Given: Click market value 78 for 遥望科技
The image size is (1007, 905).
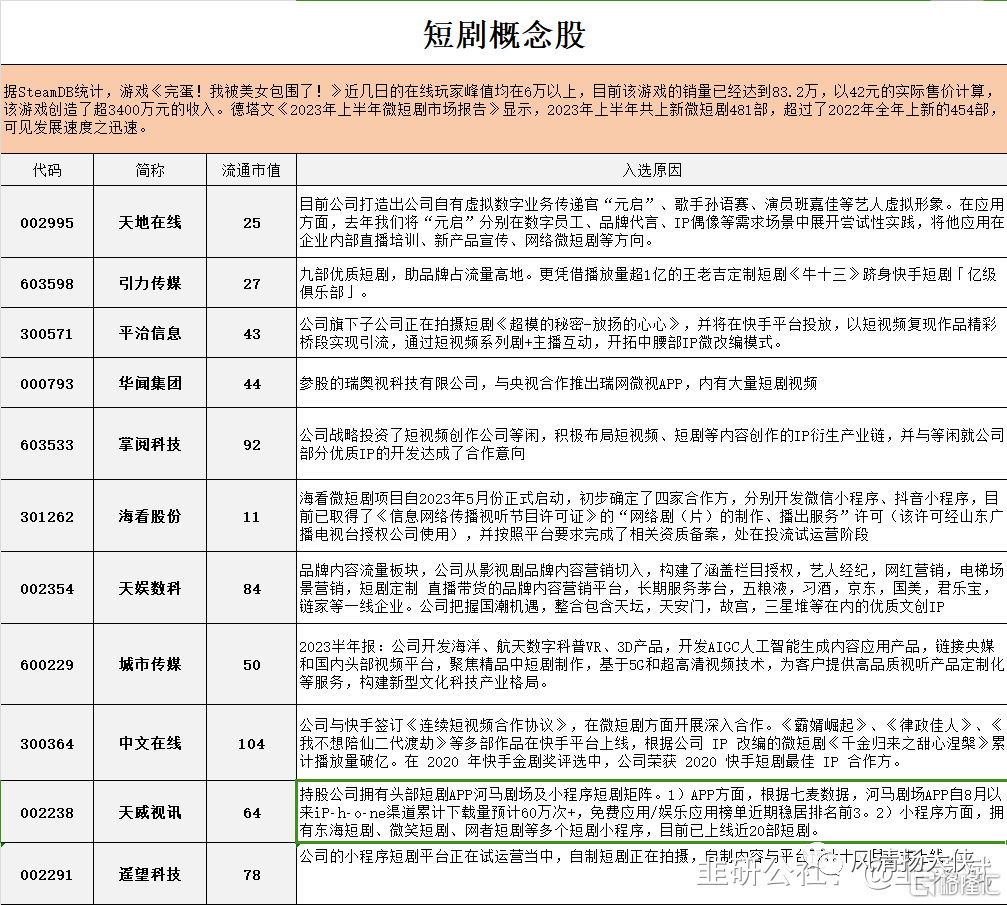Looking at the screenshot, I should pyautogui.click(x=252, y=875).
